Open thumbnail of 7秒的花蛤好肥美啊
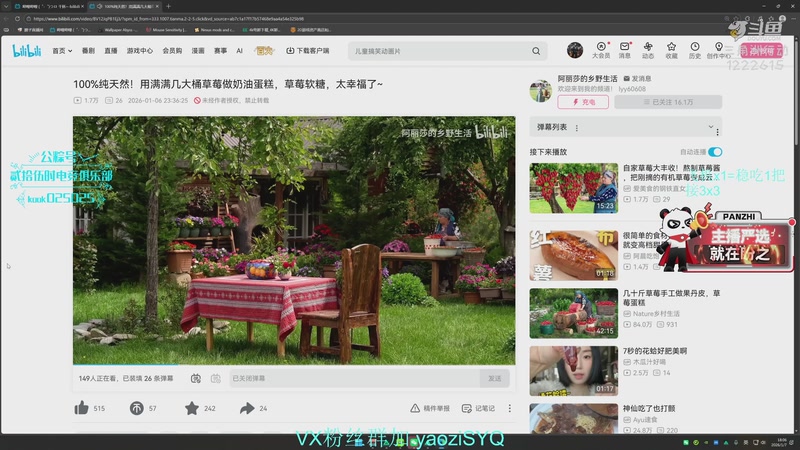This screenshot has height=450, width=800. [573, 371]
